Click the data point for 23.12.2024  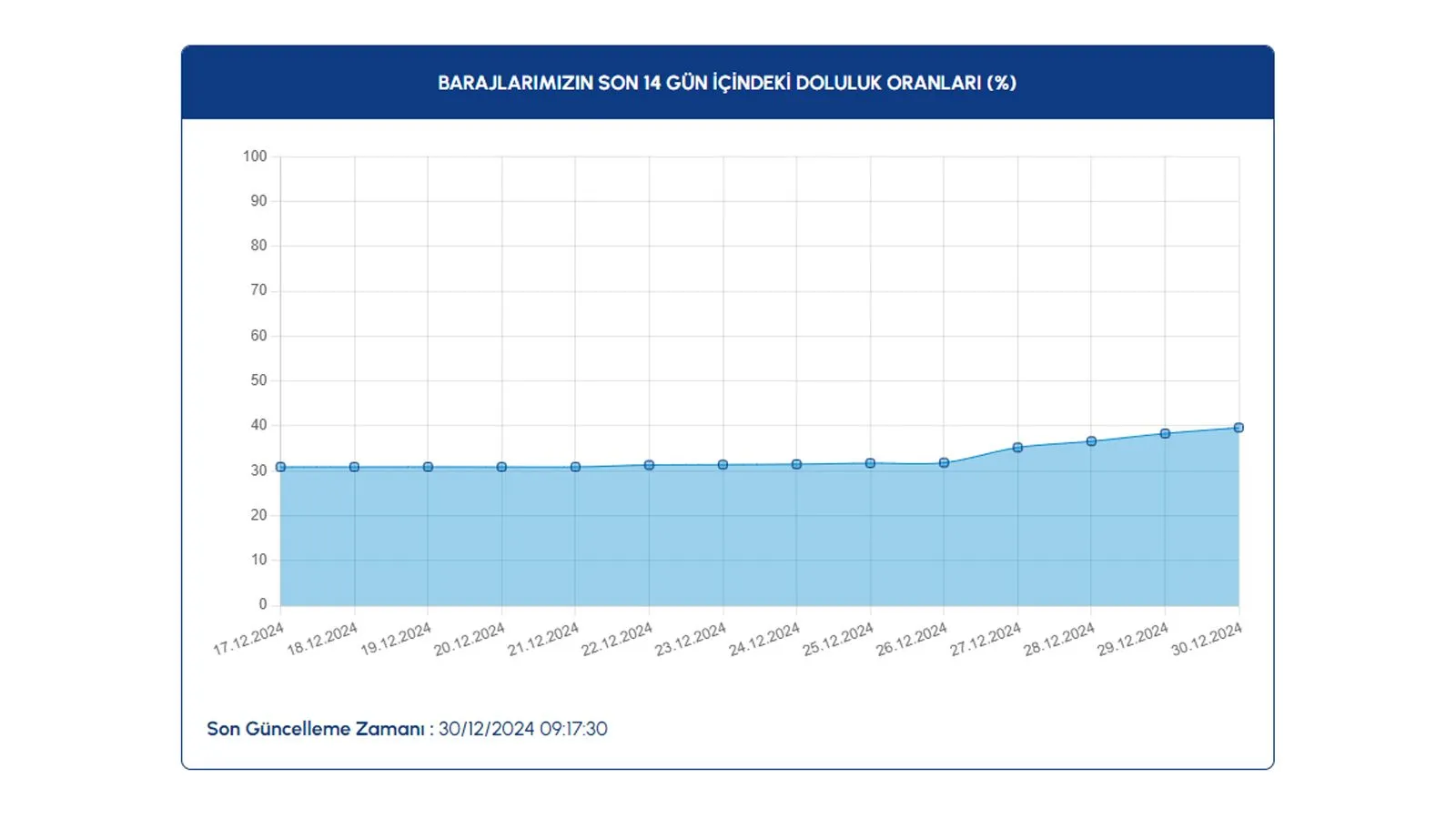[x=723, y=465]
